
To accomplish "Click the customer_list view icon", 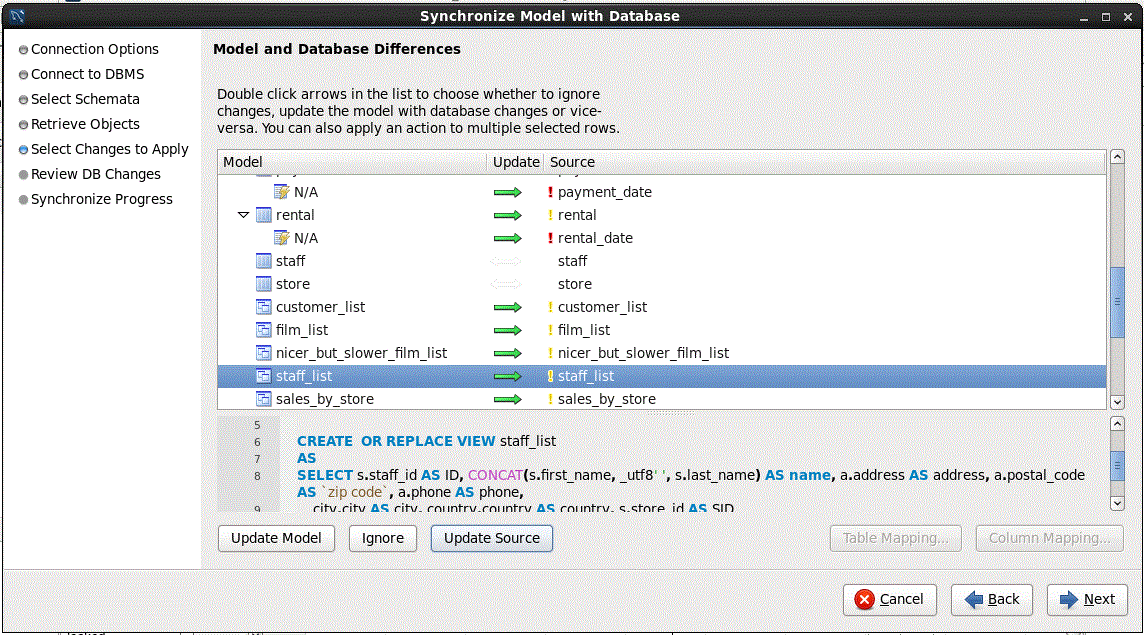I will (264, 307).
